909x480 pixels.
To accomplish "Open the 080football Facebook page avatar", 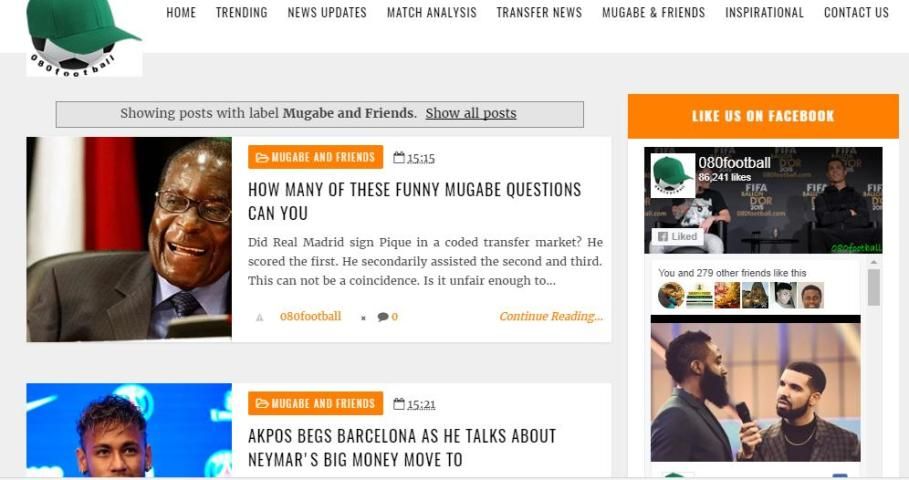I will tap(672, 176).
